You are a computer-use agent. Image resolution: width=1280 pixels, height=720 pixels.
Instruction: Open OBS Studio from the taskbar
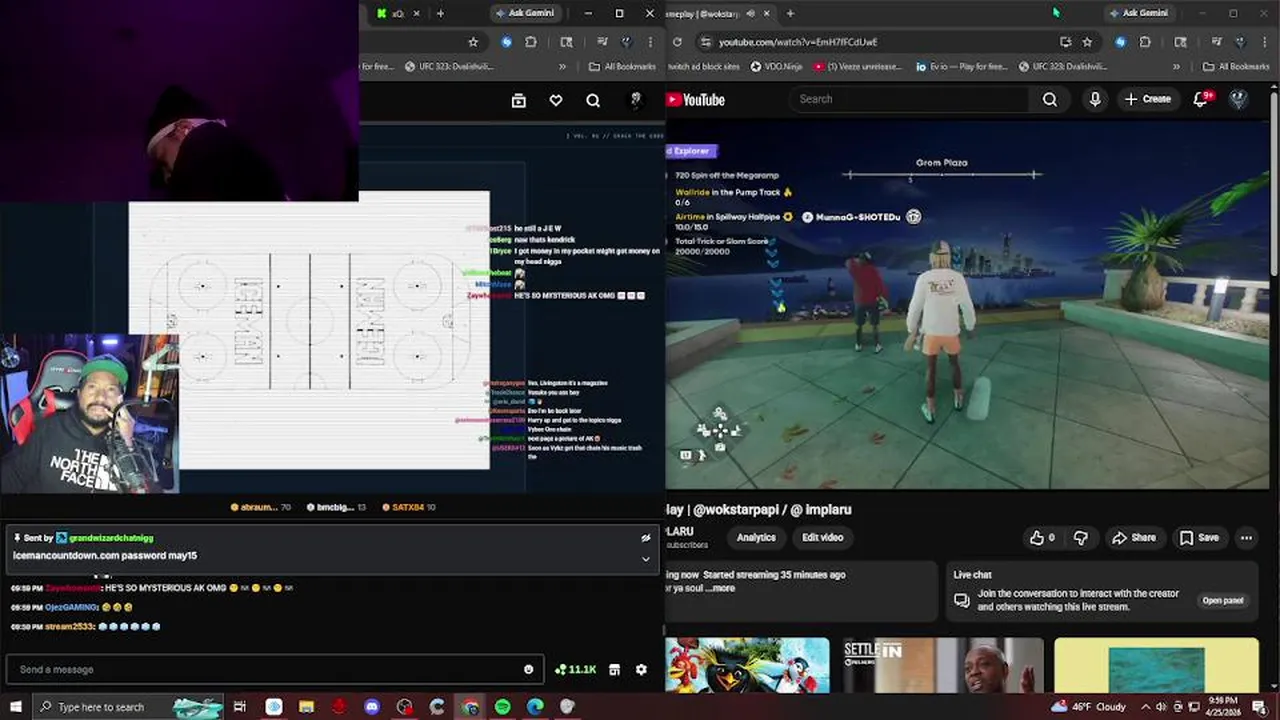point(404,707)
